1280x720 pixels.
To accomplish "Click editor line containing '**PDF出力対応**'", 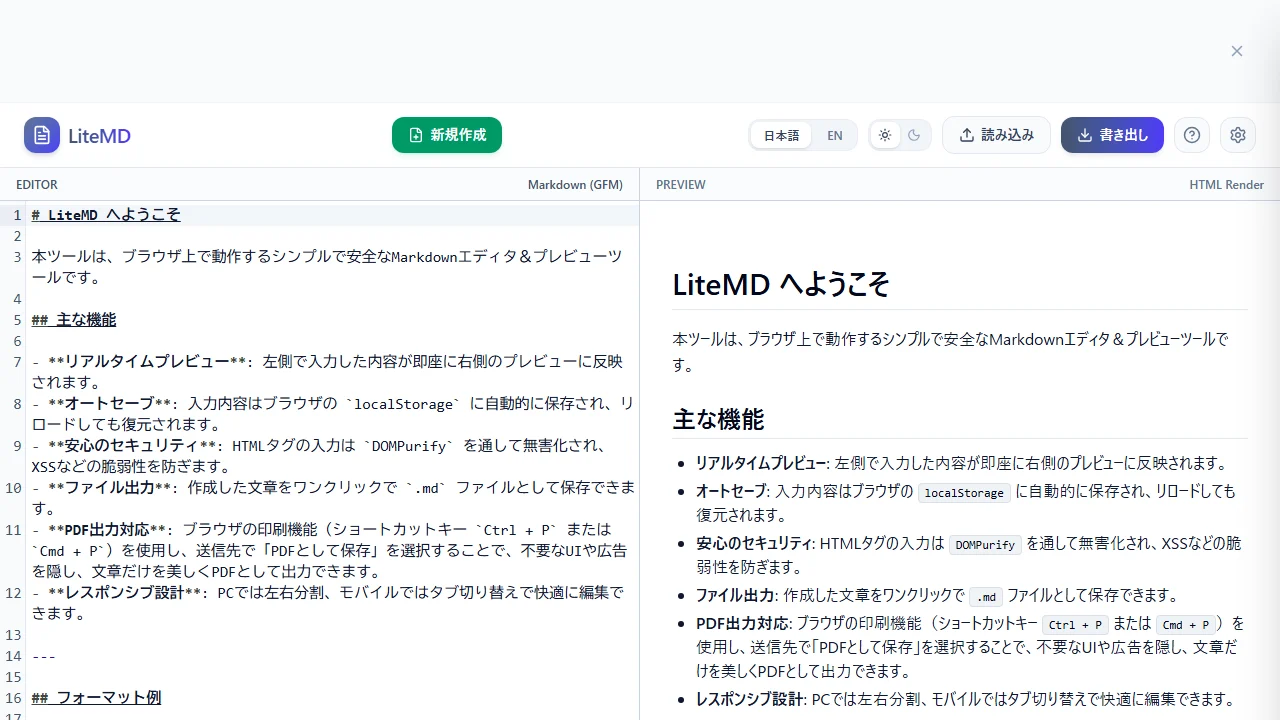I will [x=330, y=551].
